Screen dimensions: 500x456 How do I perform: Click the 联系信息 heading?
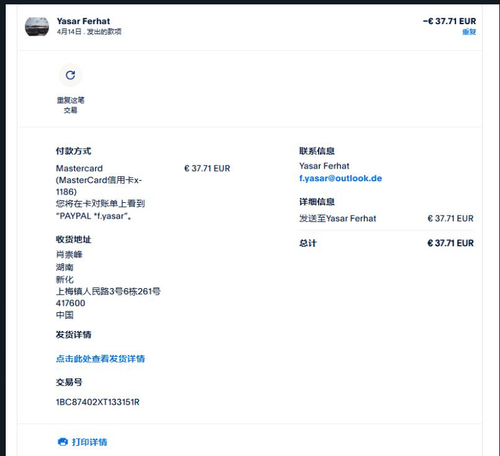(317, 151)
